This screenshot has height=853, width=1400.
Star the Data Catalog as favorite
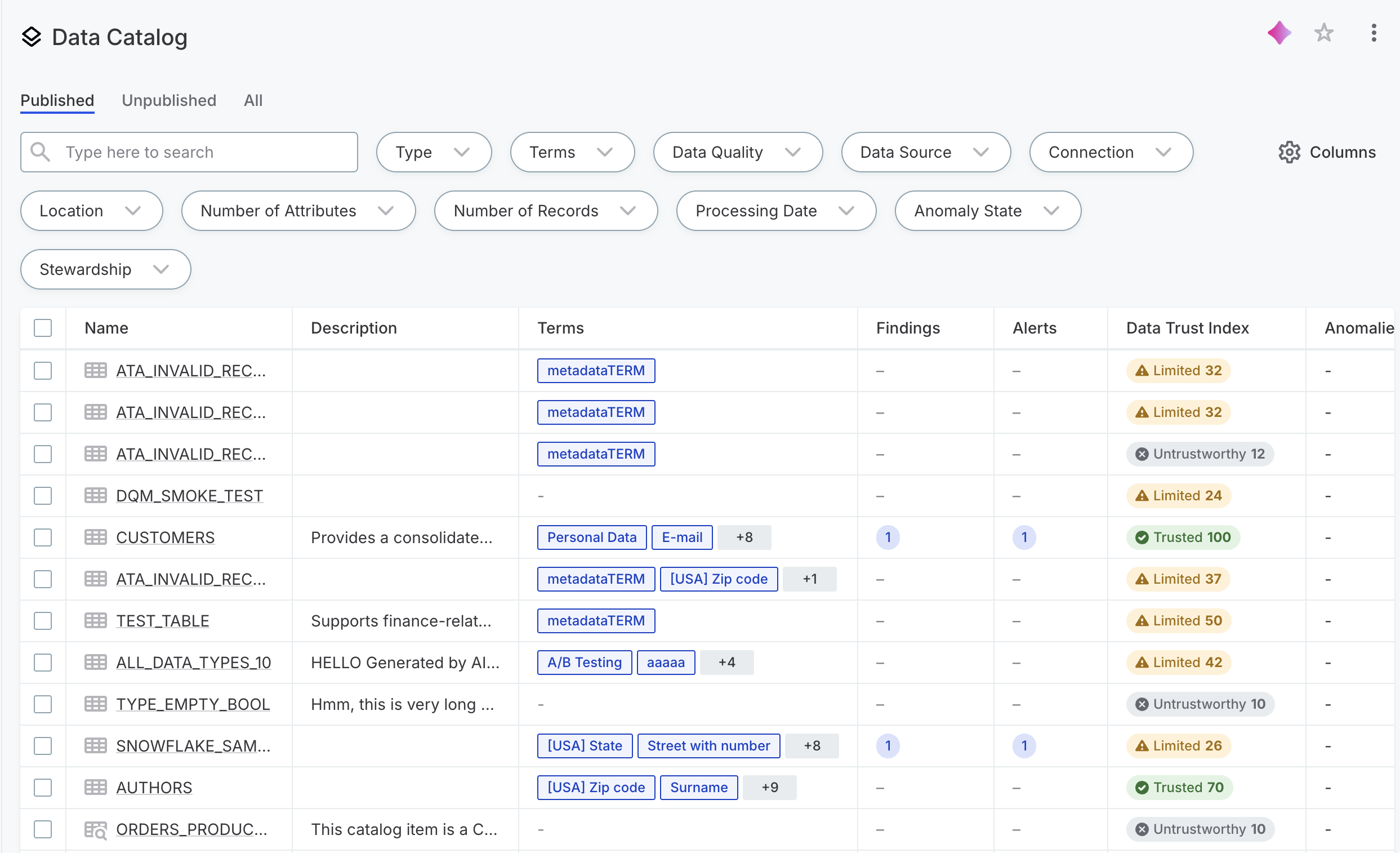click(x=1323, y=33)
